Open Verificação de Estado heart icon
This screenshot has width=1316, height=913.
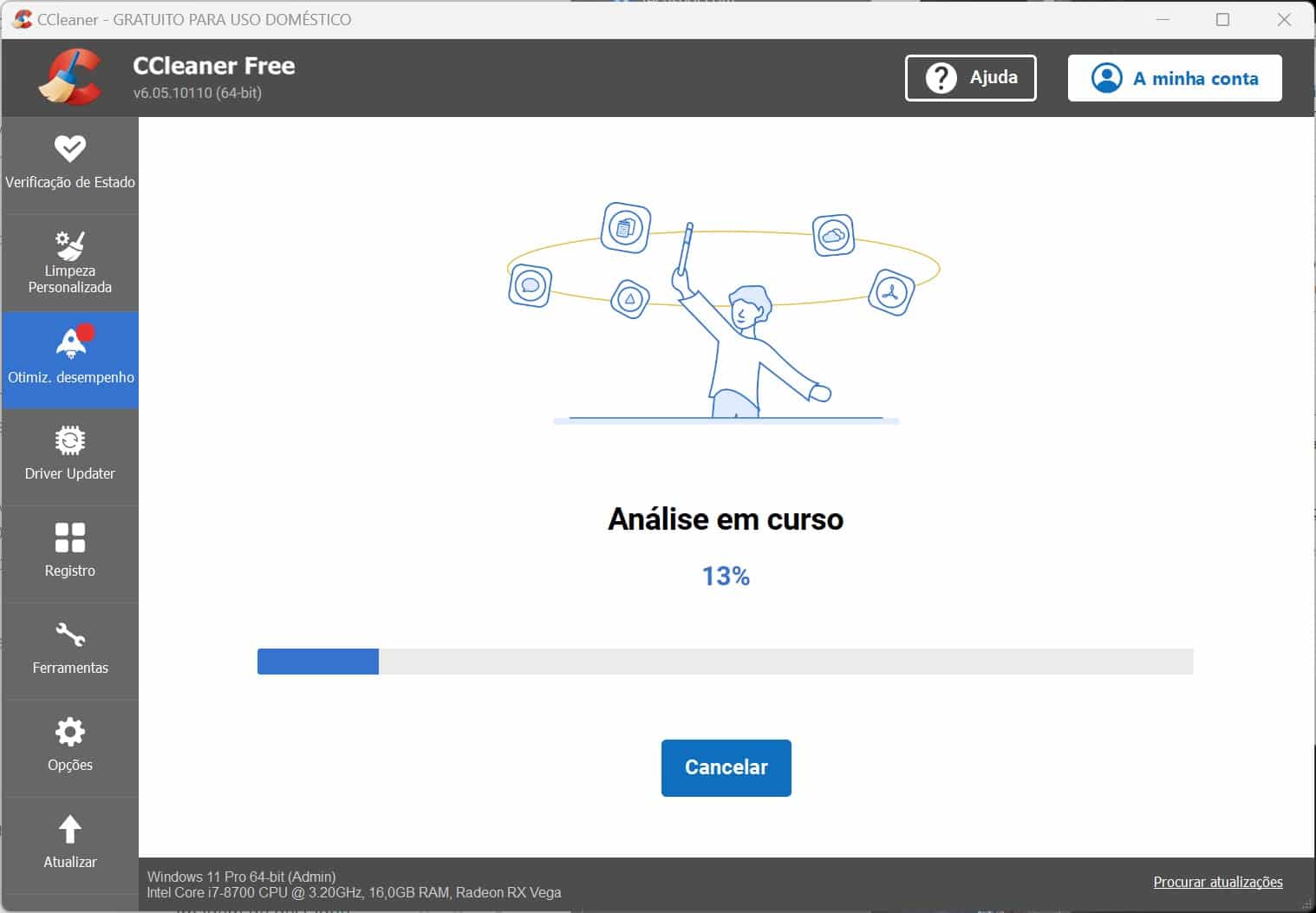point(69,149)
